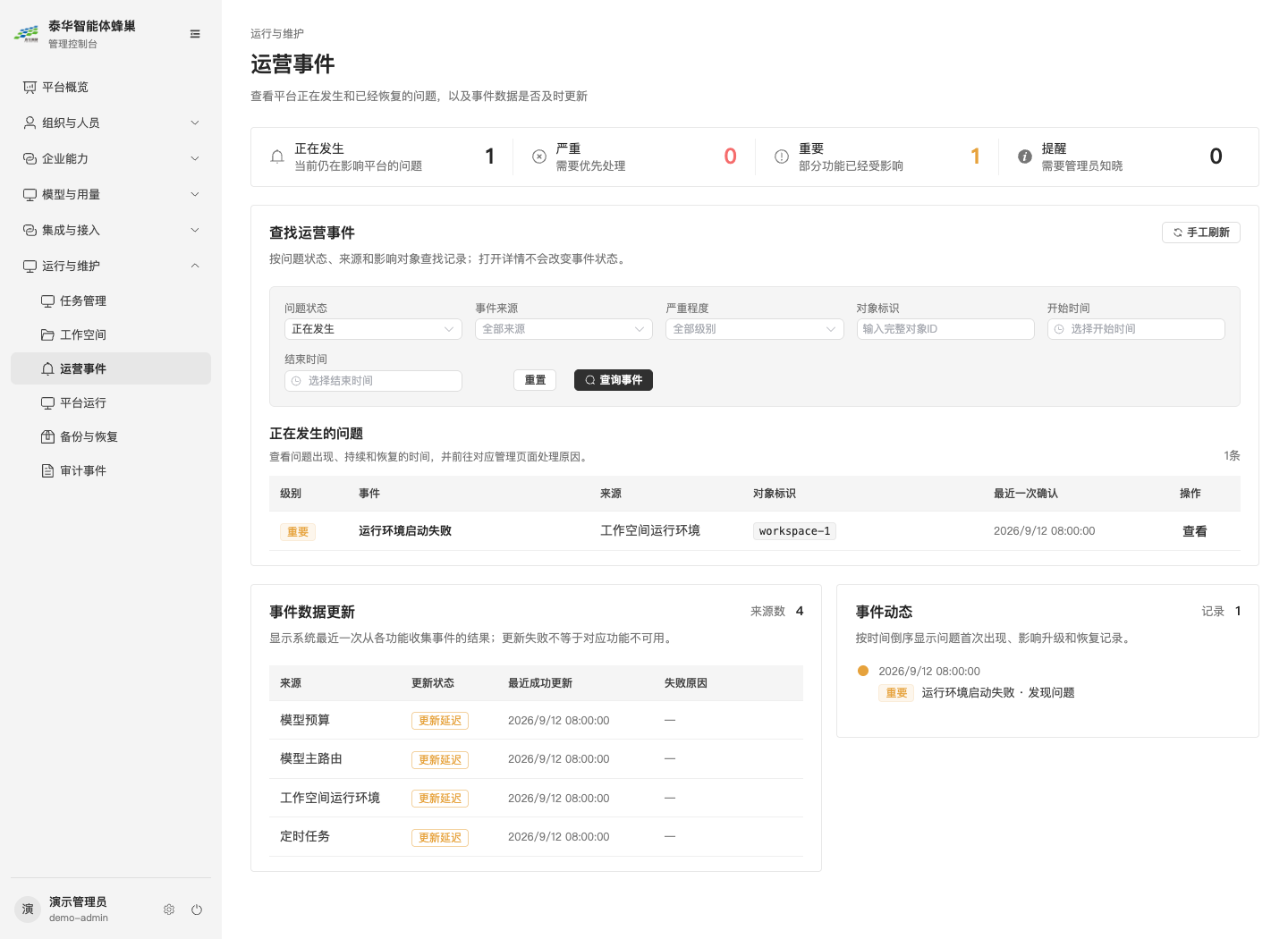Collapse the sidebar with the menu icon
The width and height of the screenshot is (1288, 939).
tap(195, 34)
